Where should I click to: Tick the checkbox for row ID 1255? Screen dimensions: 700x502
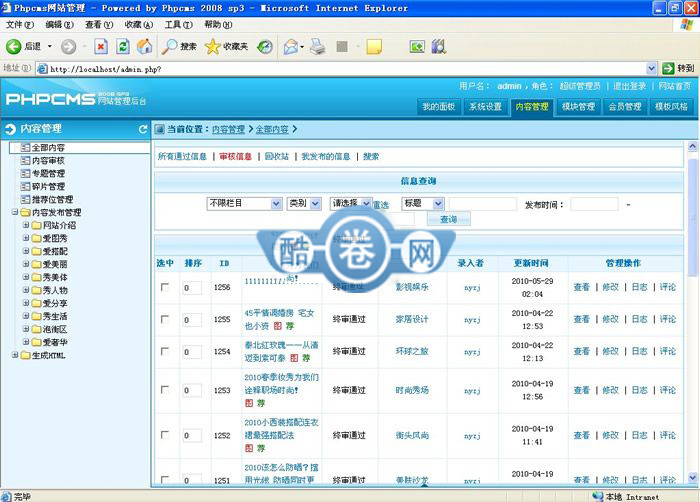[165, 319]
